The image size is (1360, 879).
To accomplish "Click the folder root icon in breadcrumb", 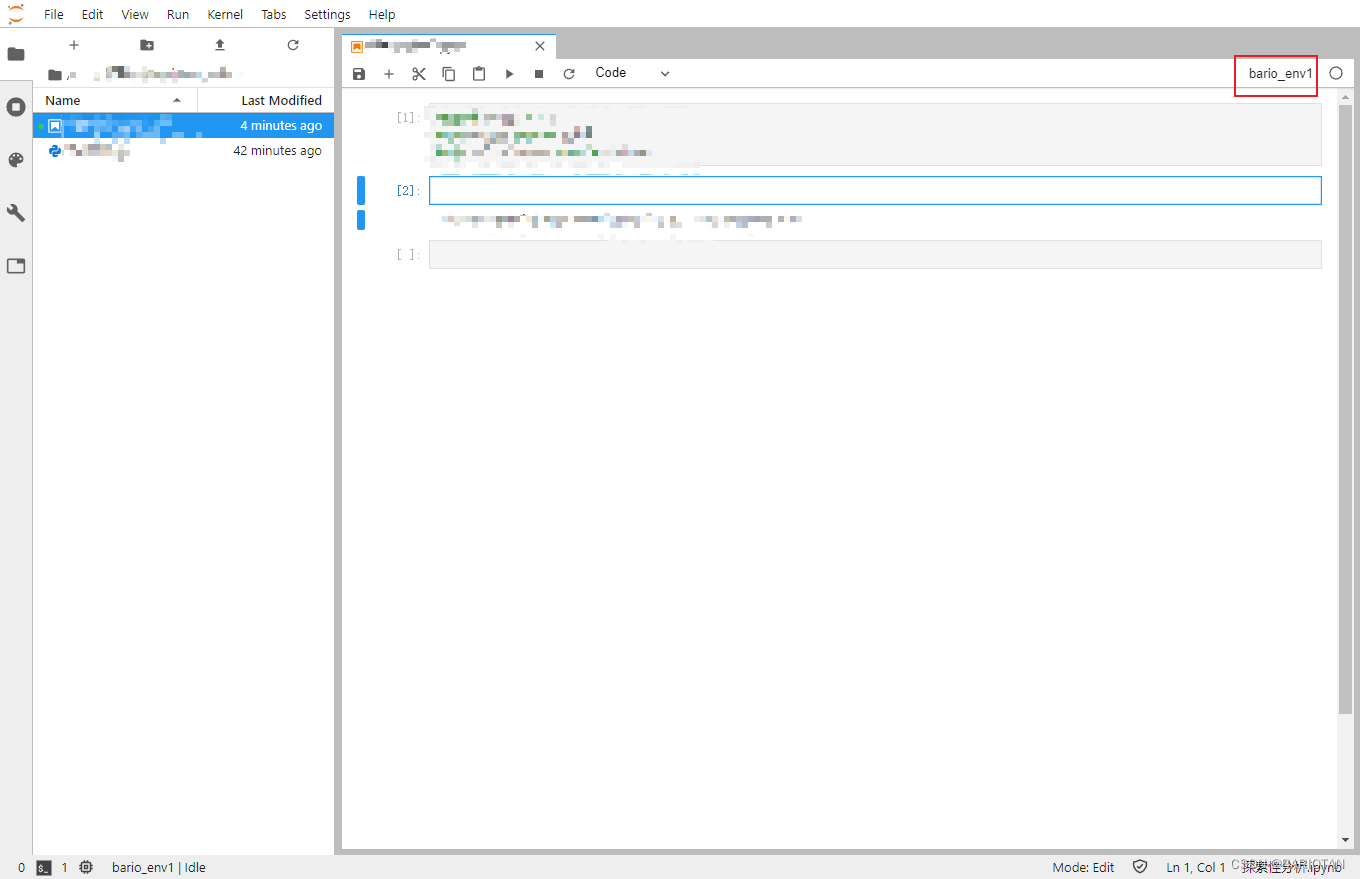I will pos(55,75).
